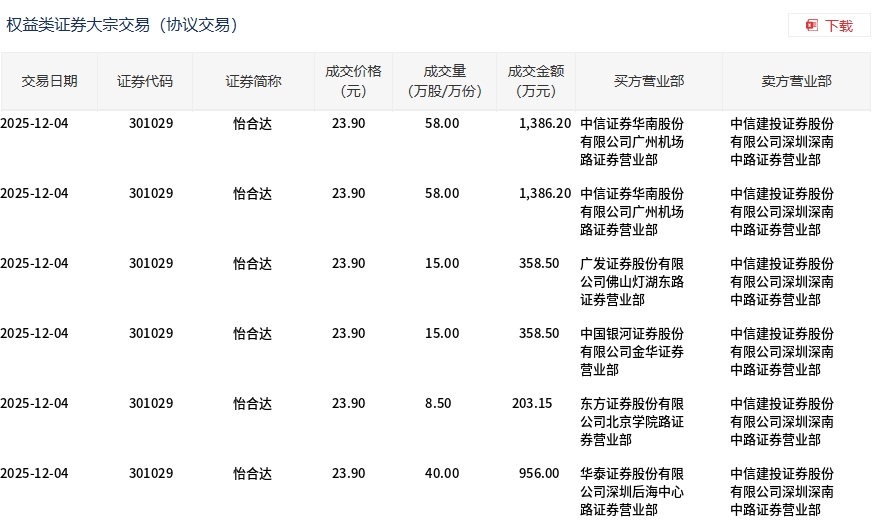Click 怡合达 in the 东方证券 buyer row

252,403
